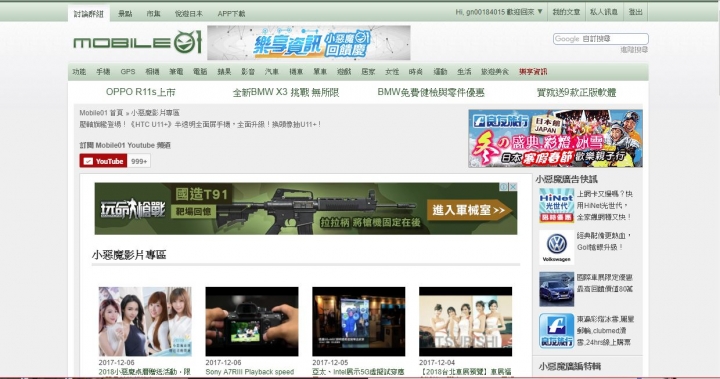Screen dimensions: 720x379
Task: Open the 影音 category menu
Action: [x=248, y=72]
